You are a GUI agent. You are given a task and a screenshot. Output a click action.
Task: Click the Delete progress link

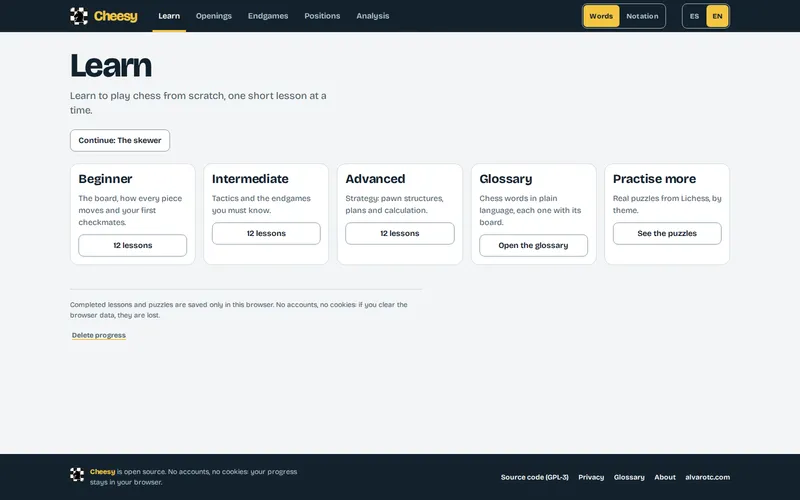98,335
